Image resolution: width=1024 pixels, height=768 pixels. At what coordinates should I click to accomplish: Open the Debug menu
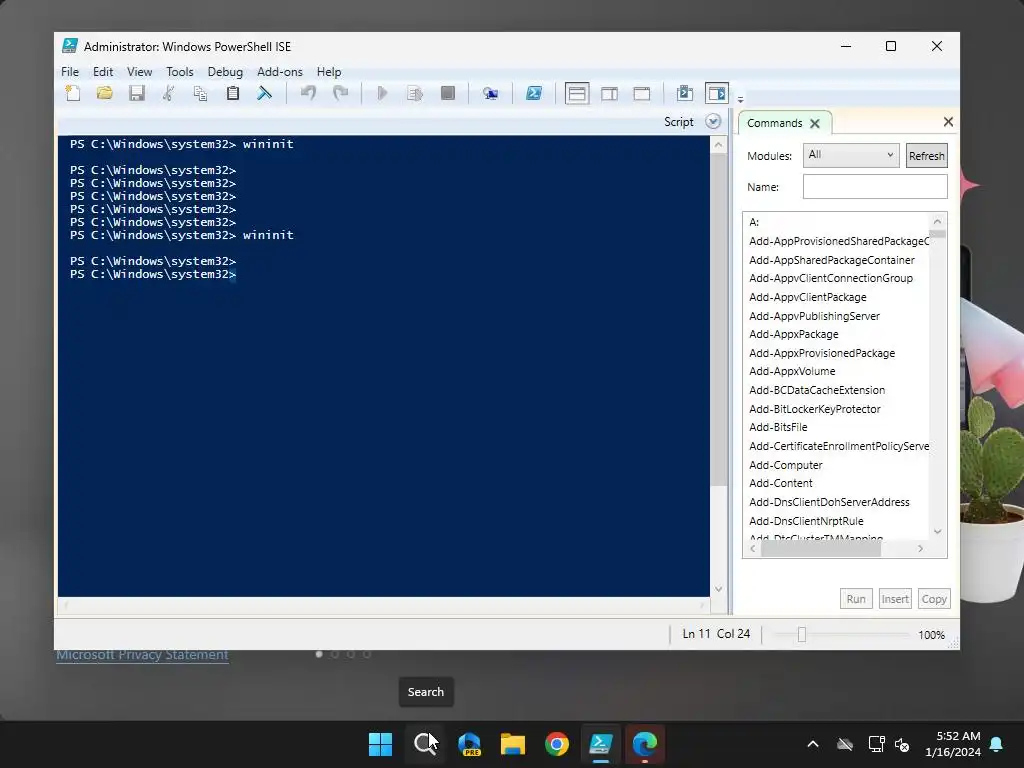click(x=225, y=72)
